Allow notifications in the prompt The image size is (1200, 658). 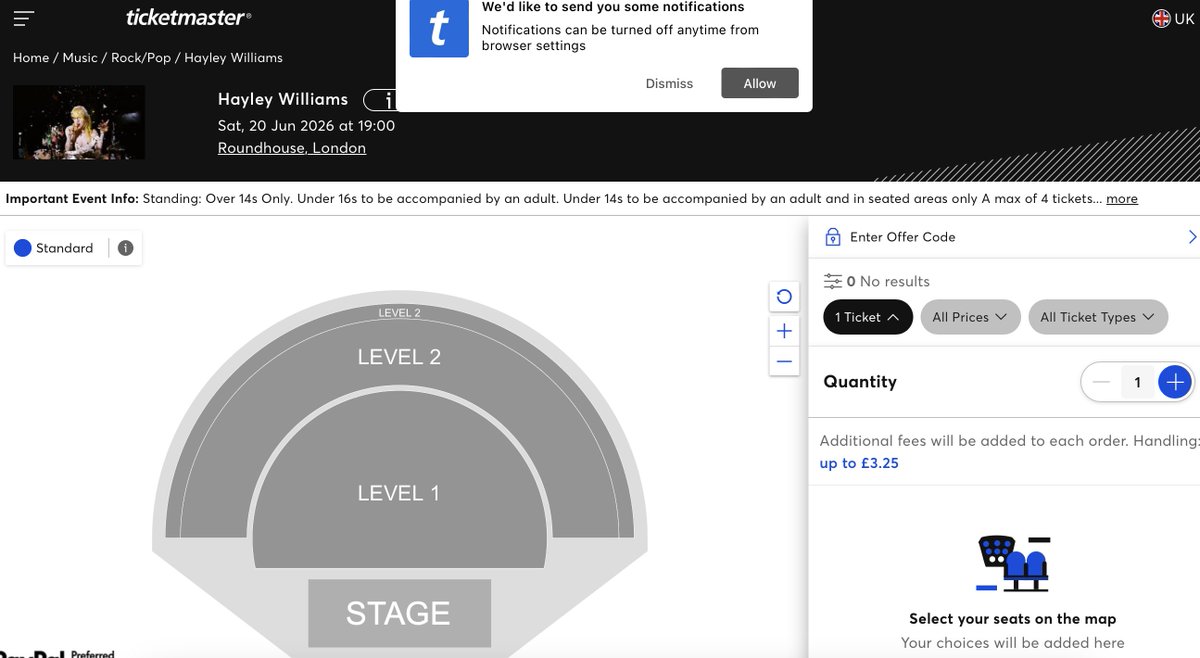(x=760, y=83)
